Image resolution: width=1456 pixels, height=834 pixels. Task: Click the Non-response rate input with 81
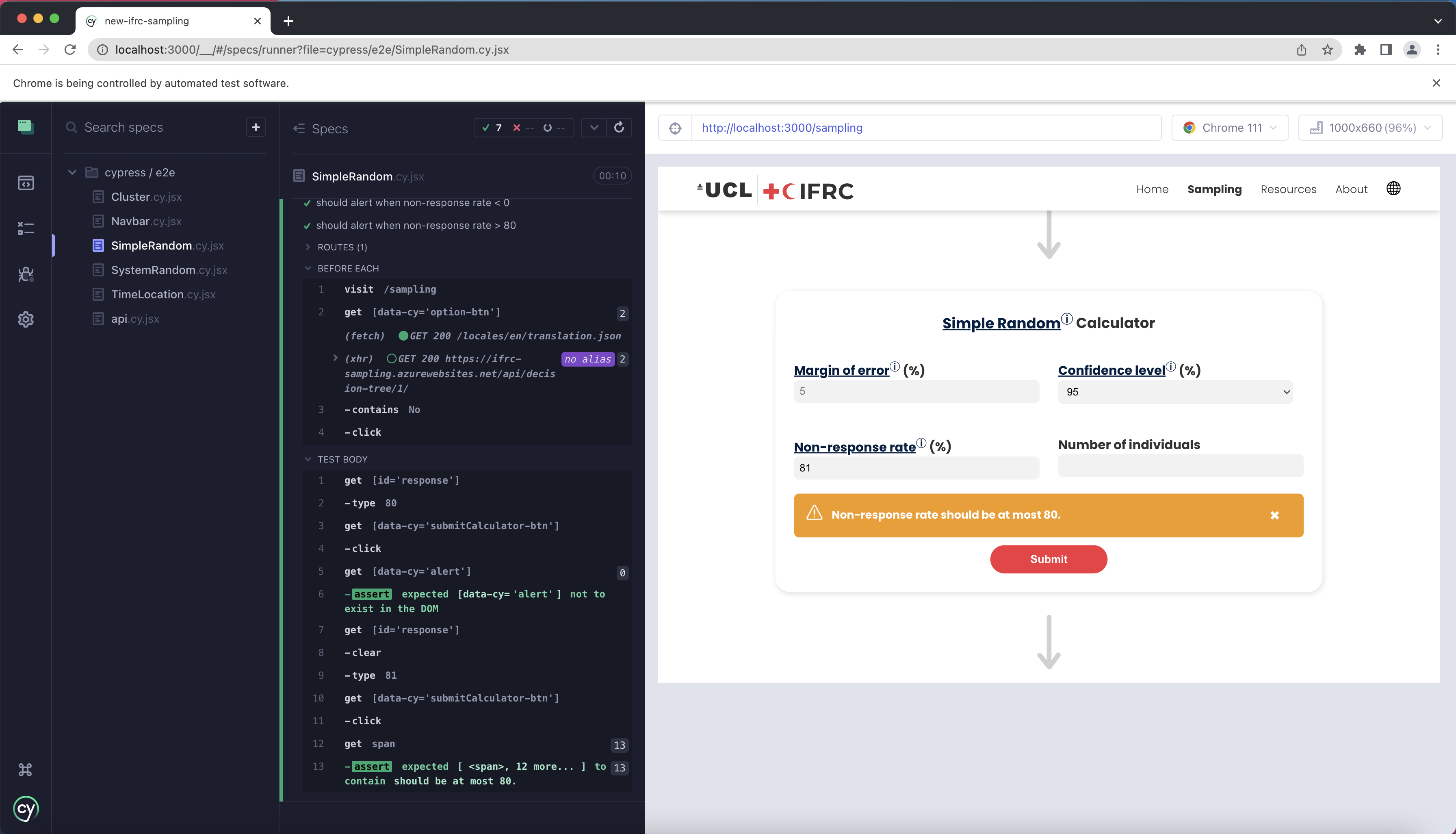pos(916,467)
